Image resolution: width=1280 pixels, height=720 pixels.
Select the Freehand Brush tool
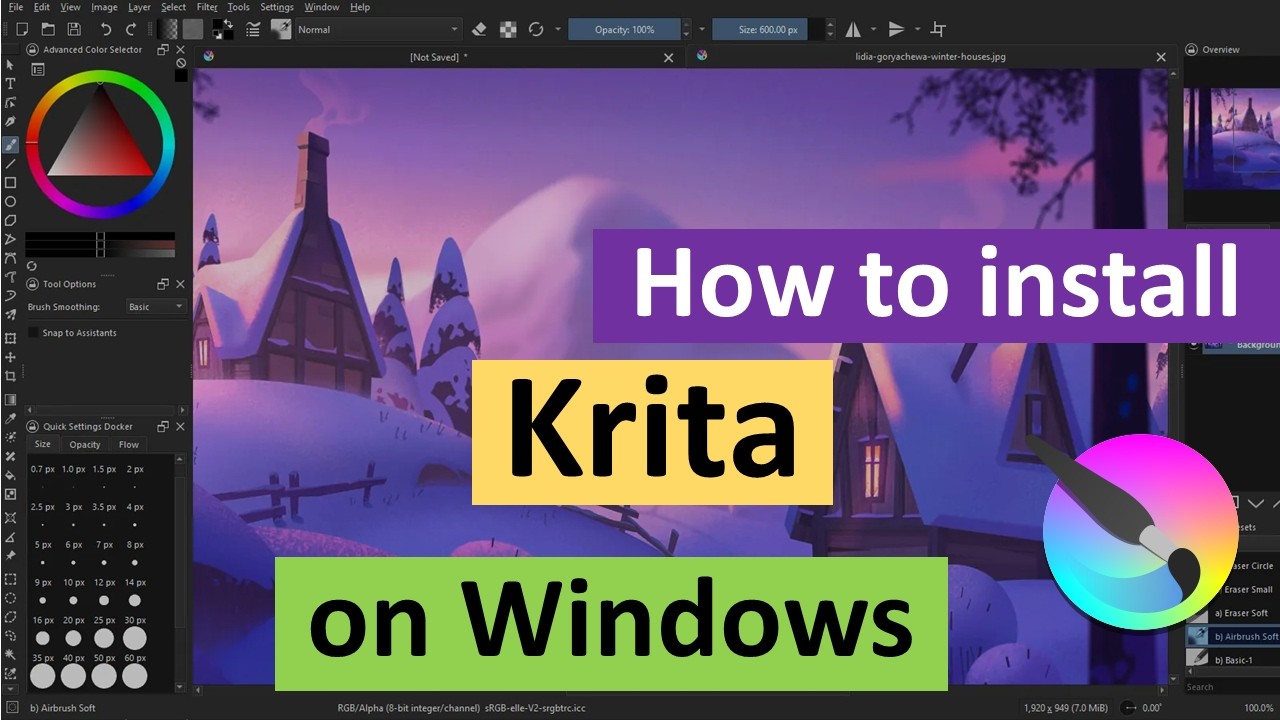pos(11,144)
